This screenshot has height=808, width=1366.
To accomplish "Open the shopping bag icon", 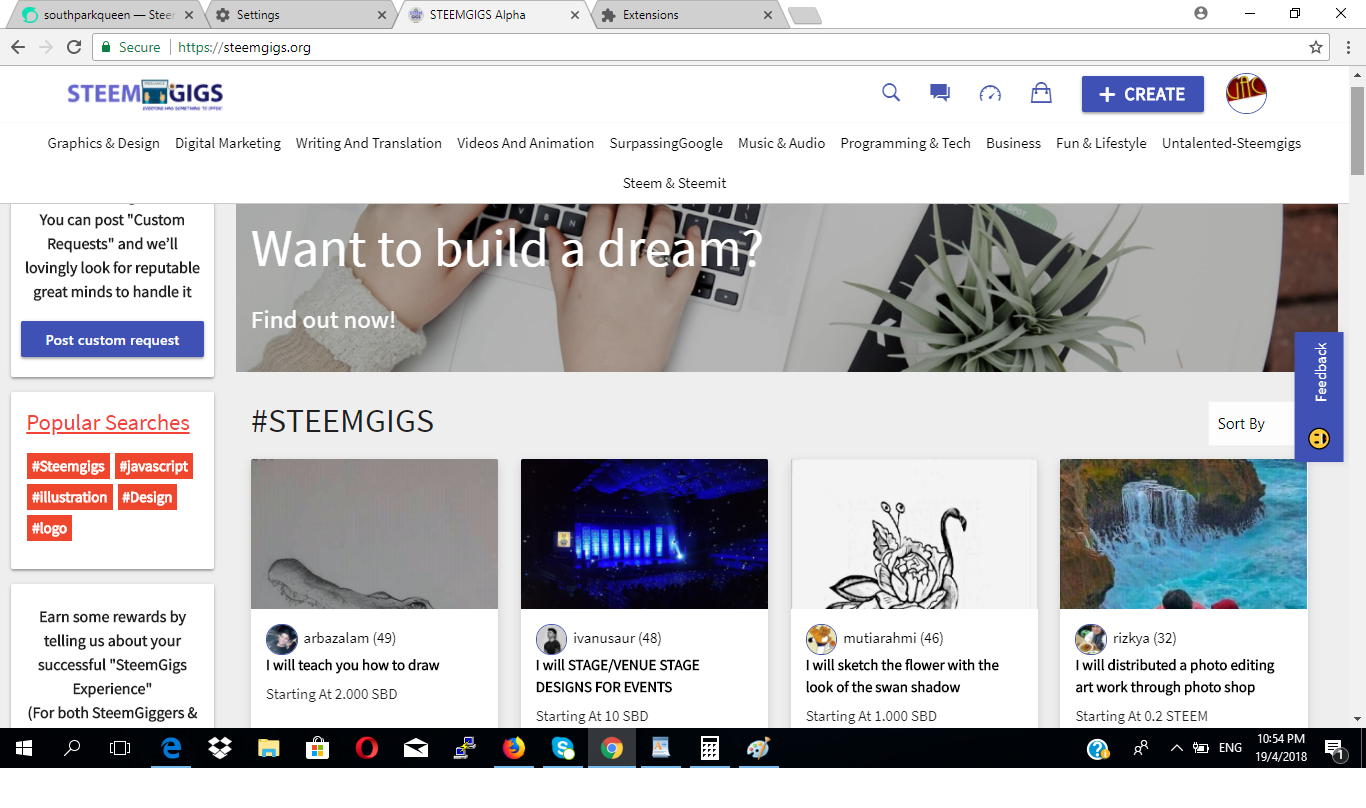I will click(x=1041, y=93).
